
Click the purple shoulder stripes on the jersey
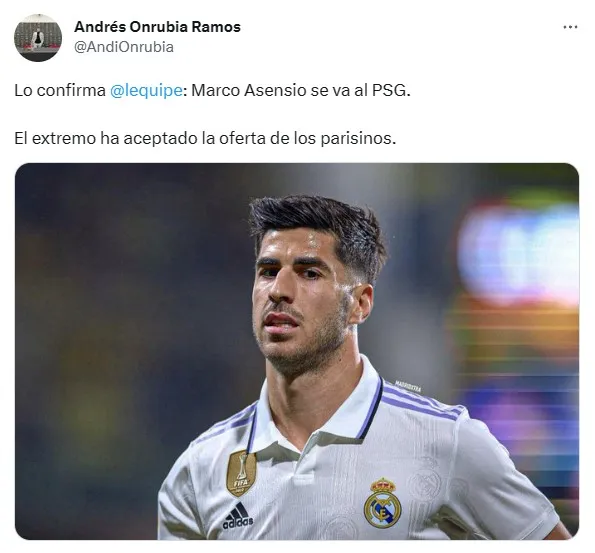coord(421,402)
